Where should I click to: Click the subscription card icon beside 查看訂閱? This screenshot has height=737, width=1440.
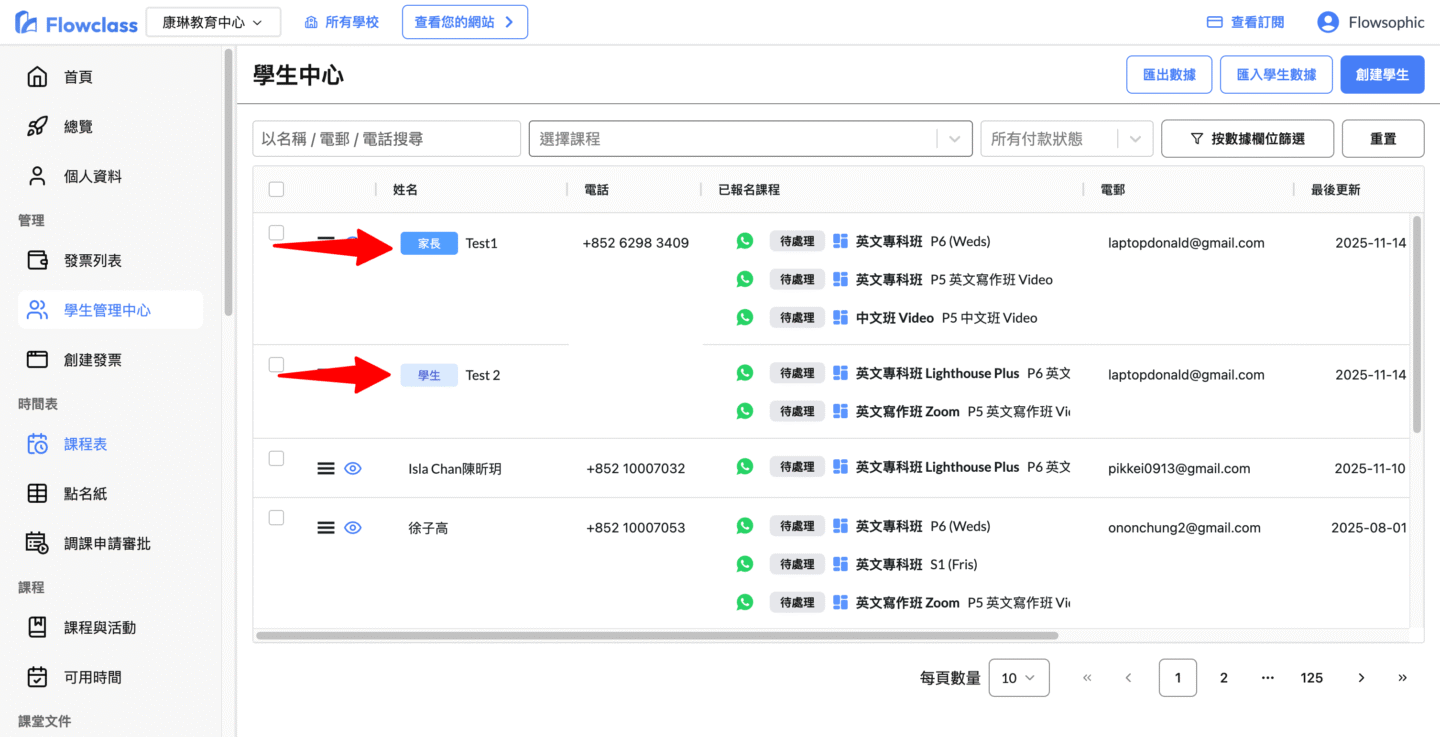click(x=1215, y=22)
